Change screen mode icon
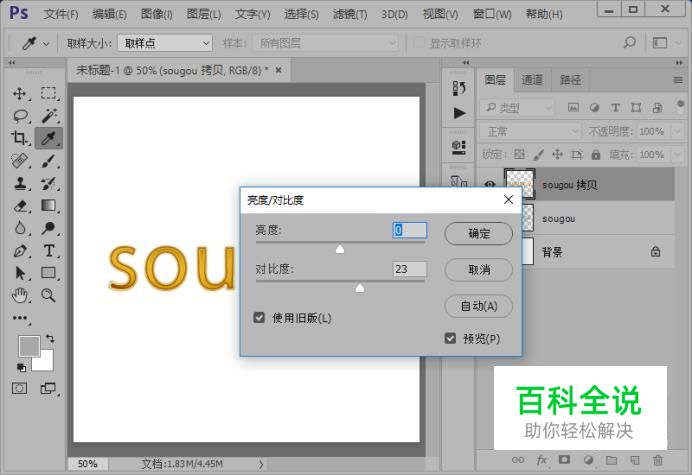Screen dimensions: 692x475 [x=48, y=388]
